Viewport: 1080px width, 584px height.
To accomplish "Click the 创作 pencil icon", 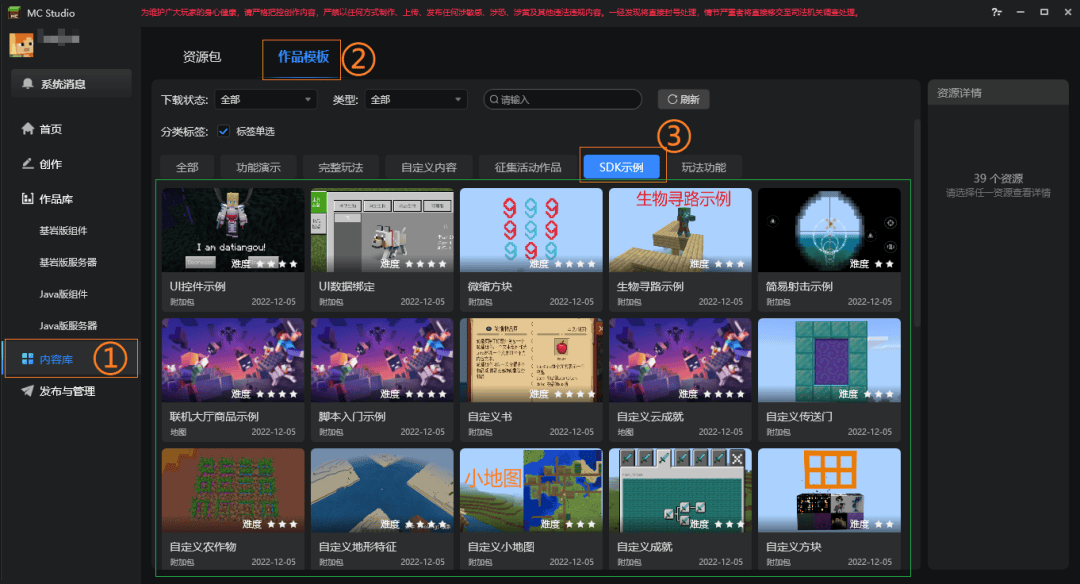I will [28, 163].
